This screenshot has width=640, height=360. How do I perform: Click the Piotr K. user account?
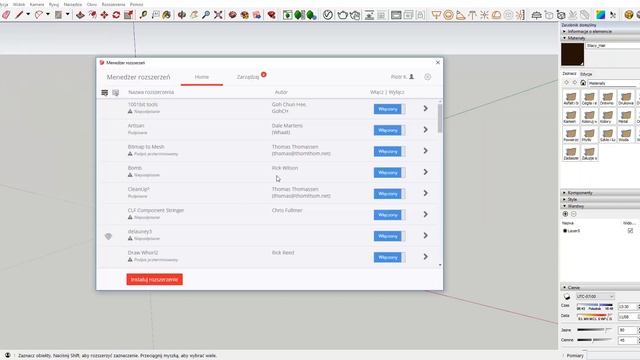pyautogui.click(x=402, y=77)
